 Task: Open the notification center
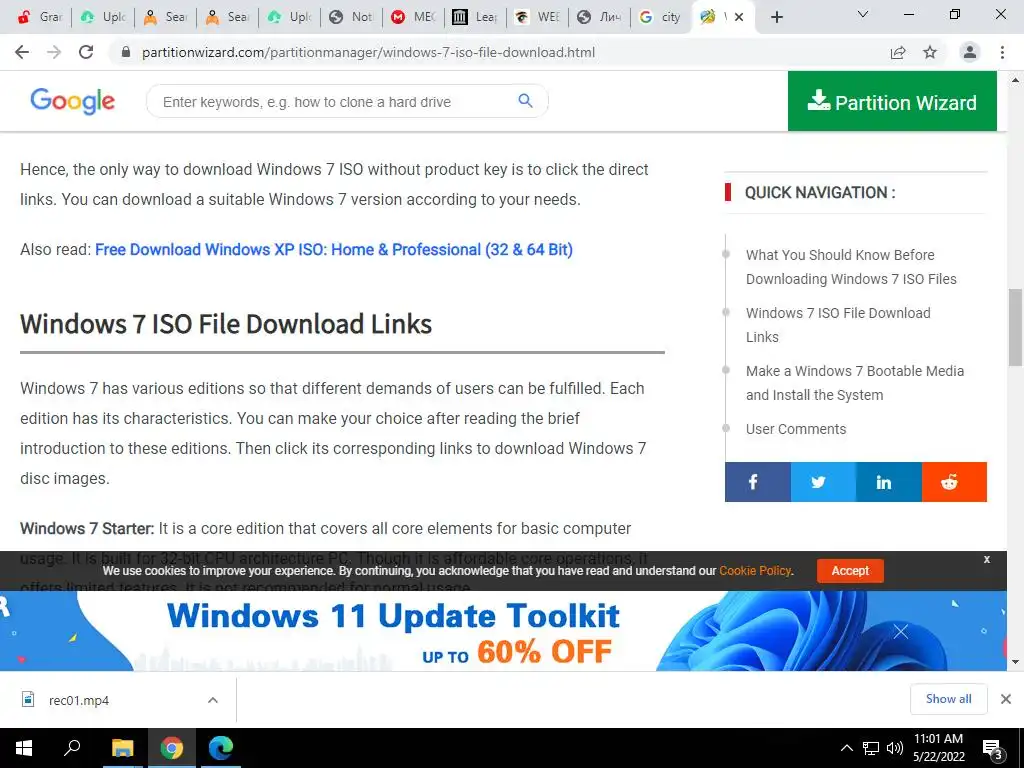993,749
